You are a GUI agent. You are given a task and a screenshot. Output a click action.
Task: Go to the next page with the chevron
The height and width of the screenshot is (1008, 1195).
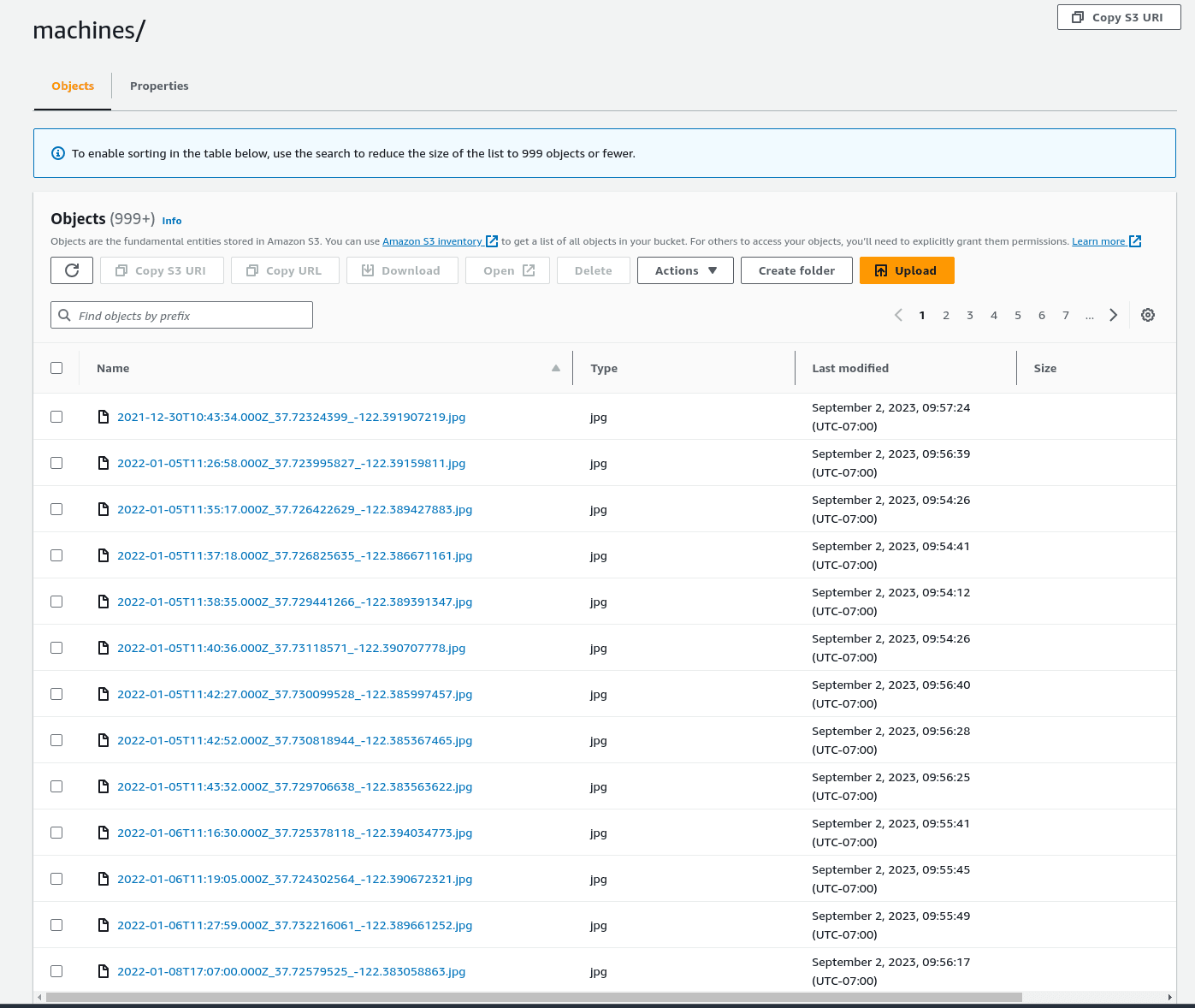pyautogui.click(x=1113, y=315)
